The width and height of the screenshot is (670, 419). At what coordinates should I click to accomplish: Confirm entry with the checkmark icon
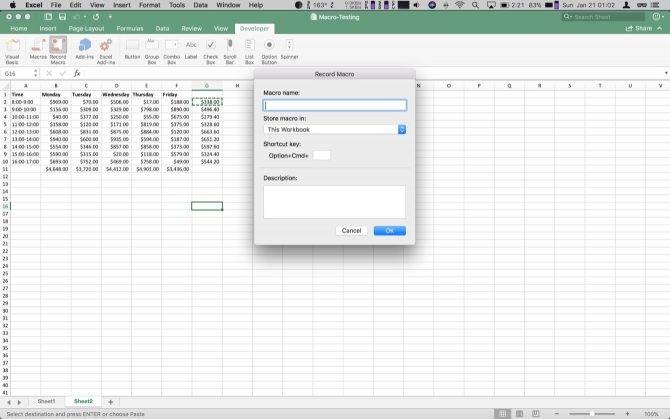point(63,73)
